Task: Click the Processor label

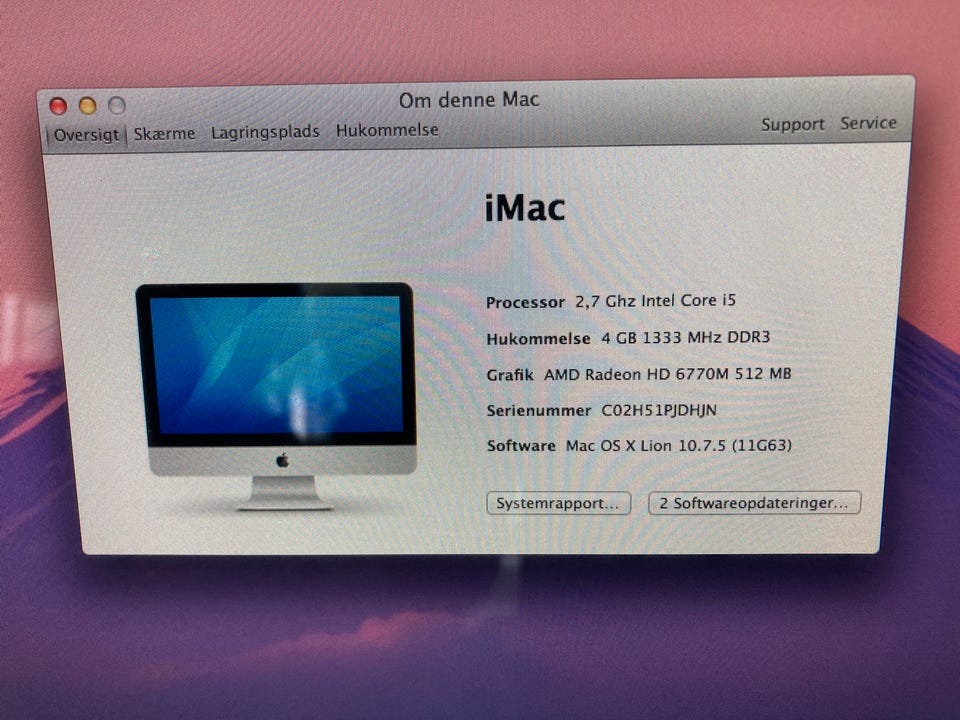Action: (525, 302)
